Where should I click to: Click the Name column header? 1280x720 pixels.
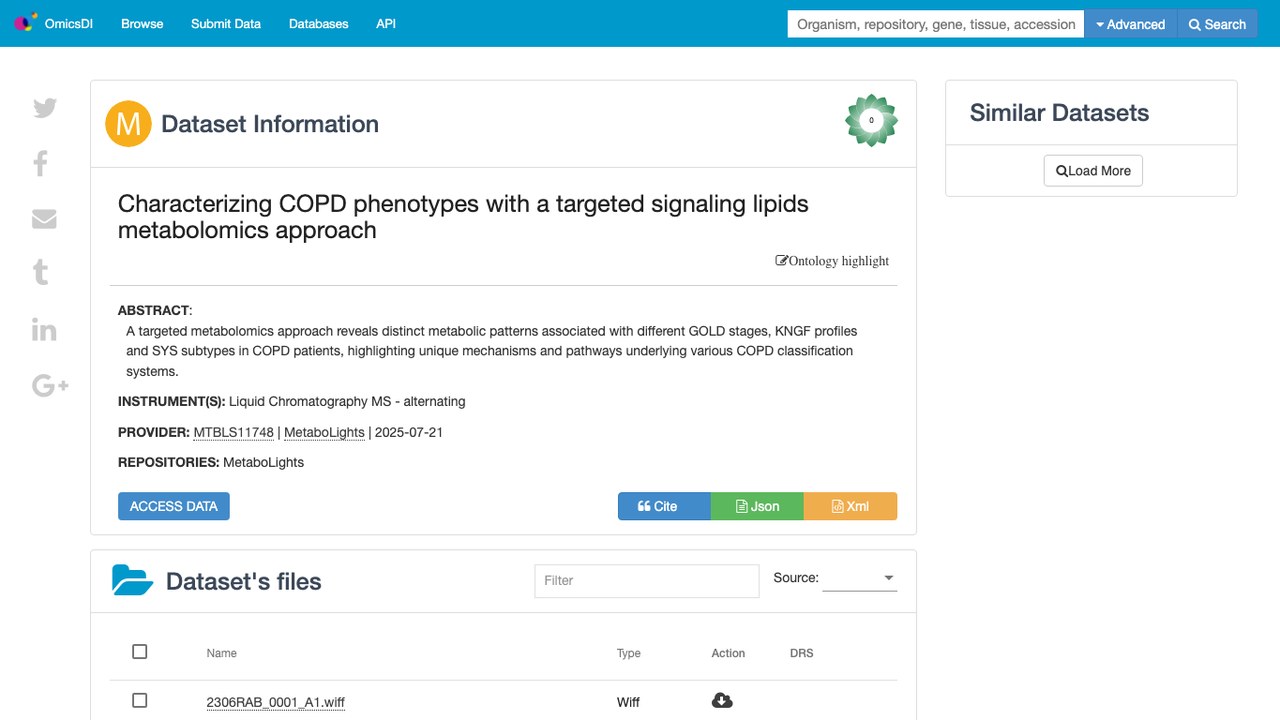(x=222, y=653)
